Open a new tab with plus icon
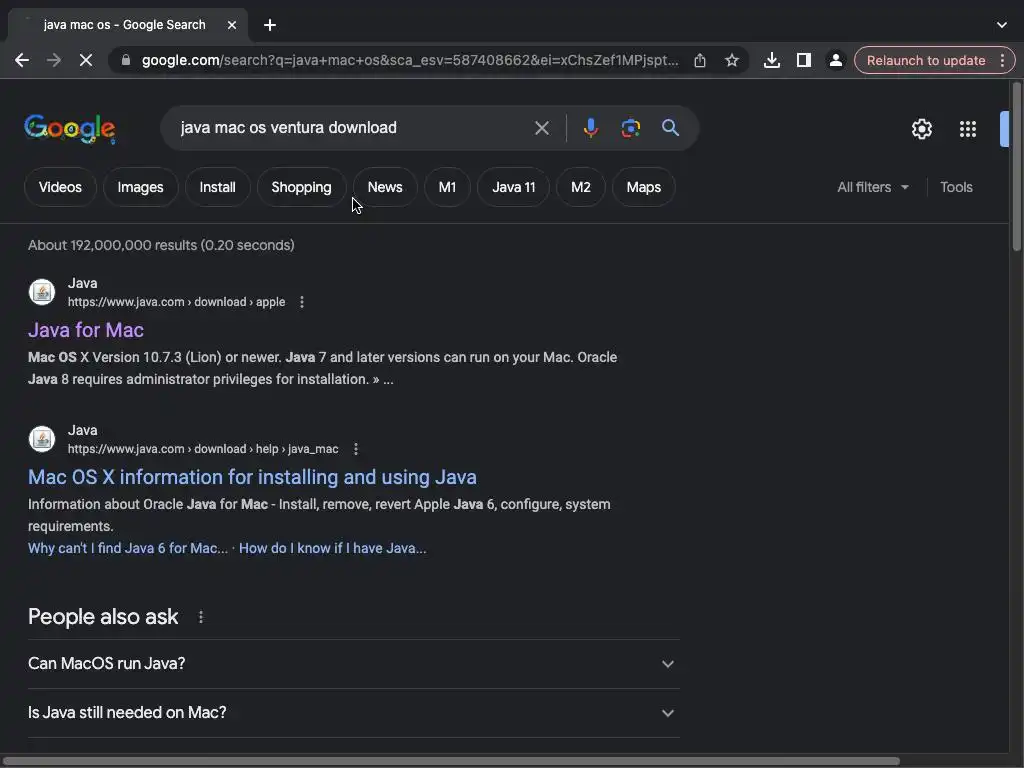The height and width of the screenshot is (768, 1024). click(x=270, y=25)
